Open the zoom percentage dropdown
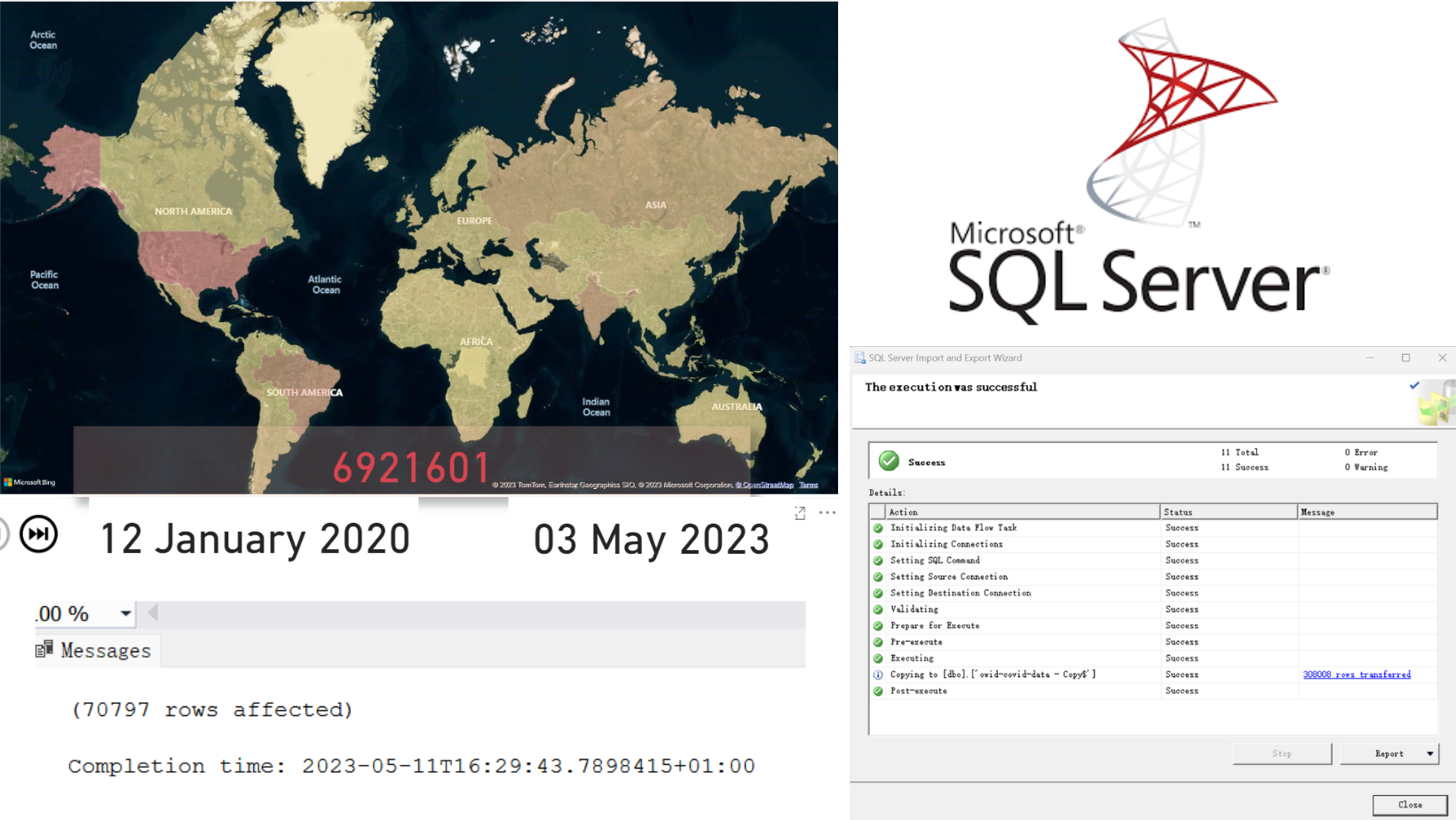 pyautogui.click(x=125, y=613)
